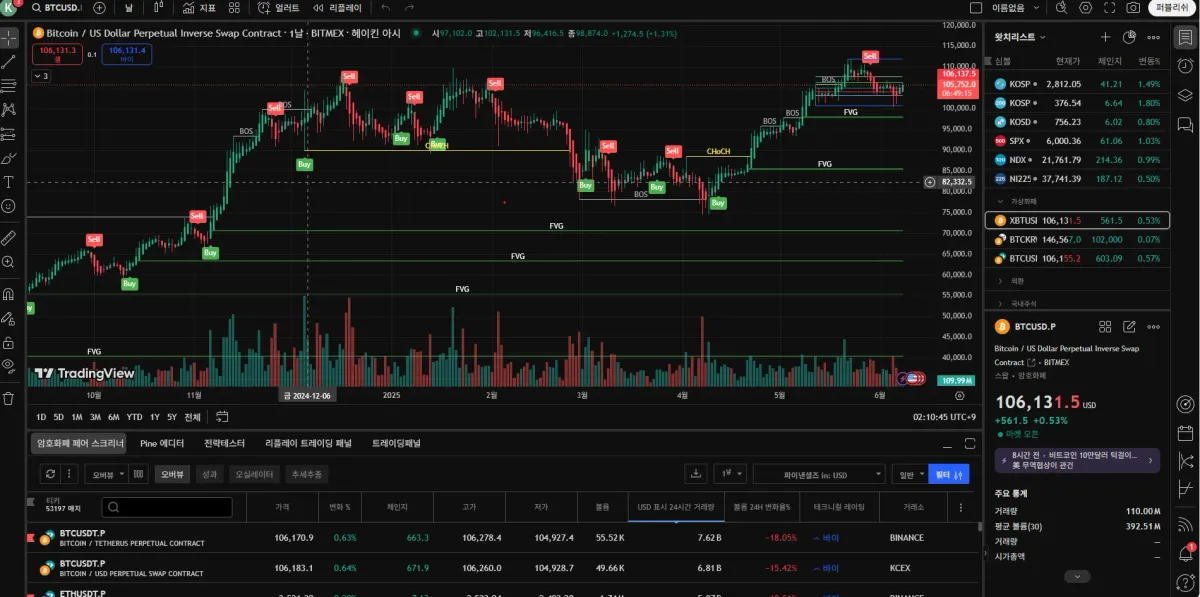Start bar Replay (리플레이) mode
The image size is (1200, 597).
(338, 8)
